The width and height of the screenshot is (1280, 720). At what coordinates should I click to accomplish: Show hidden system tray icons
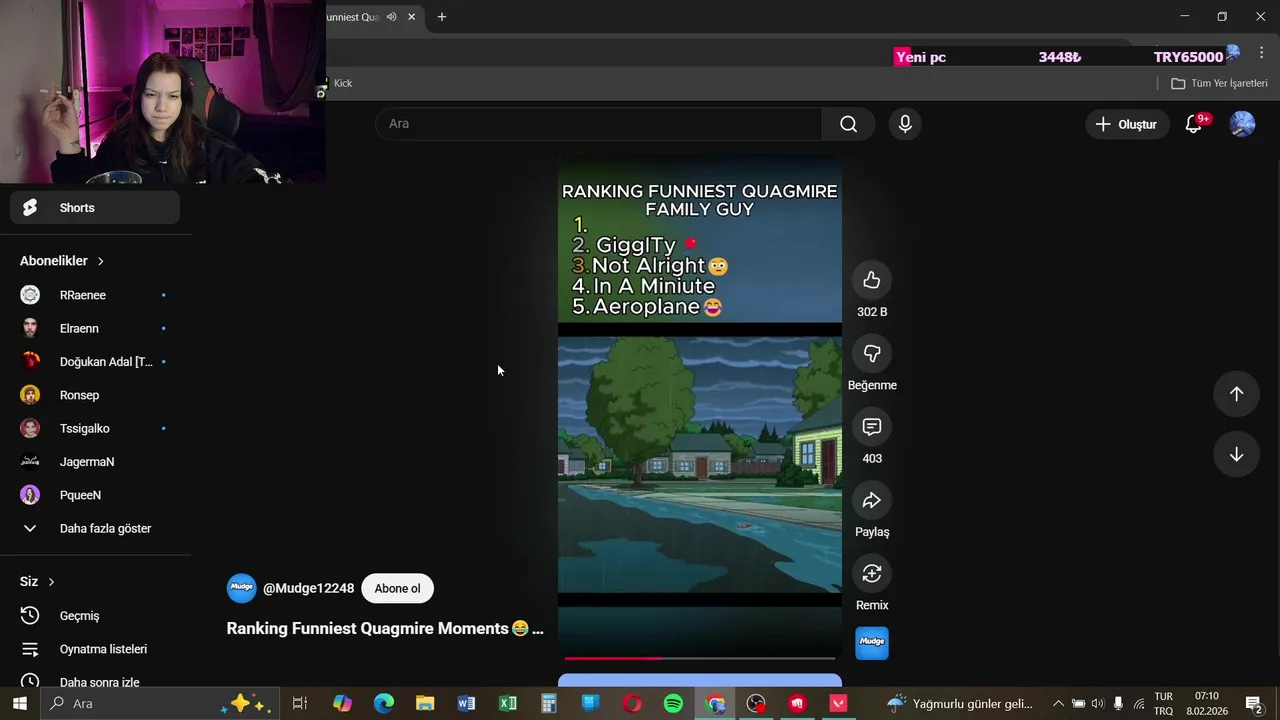pyautogui.click(x=1058, y=703)
